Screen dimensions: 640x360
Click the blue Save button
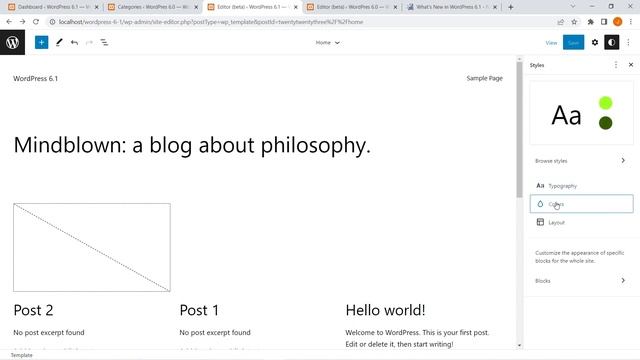point(573,42)
